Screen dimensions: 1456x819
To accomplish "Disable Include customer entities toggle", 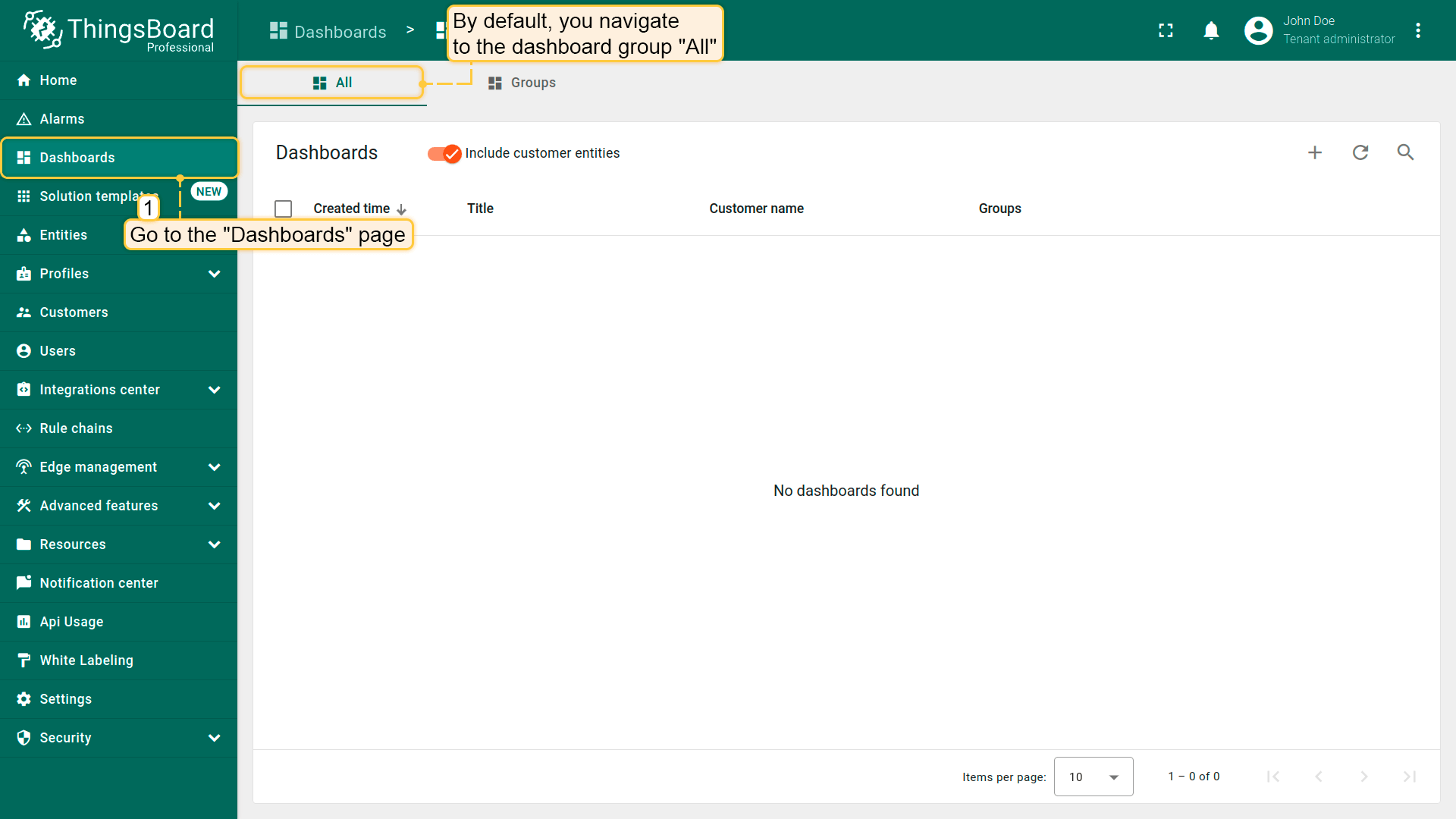I will pyautogui.click(x=444, y=153).
